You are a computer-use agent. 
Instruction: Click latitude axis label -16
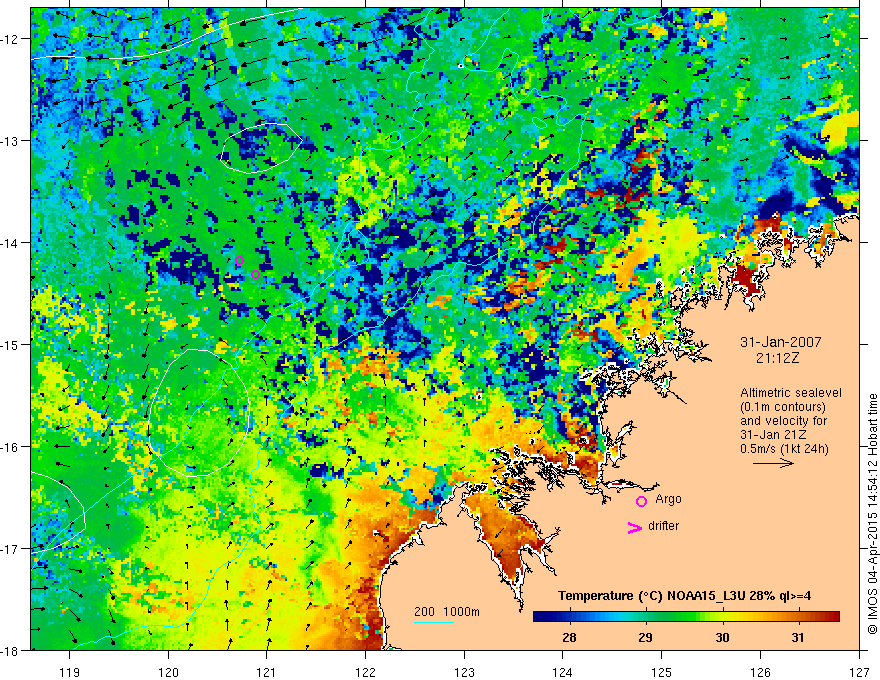coord(11,447)
